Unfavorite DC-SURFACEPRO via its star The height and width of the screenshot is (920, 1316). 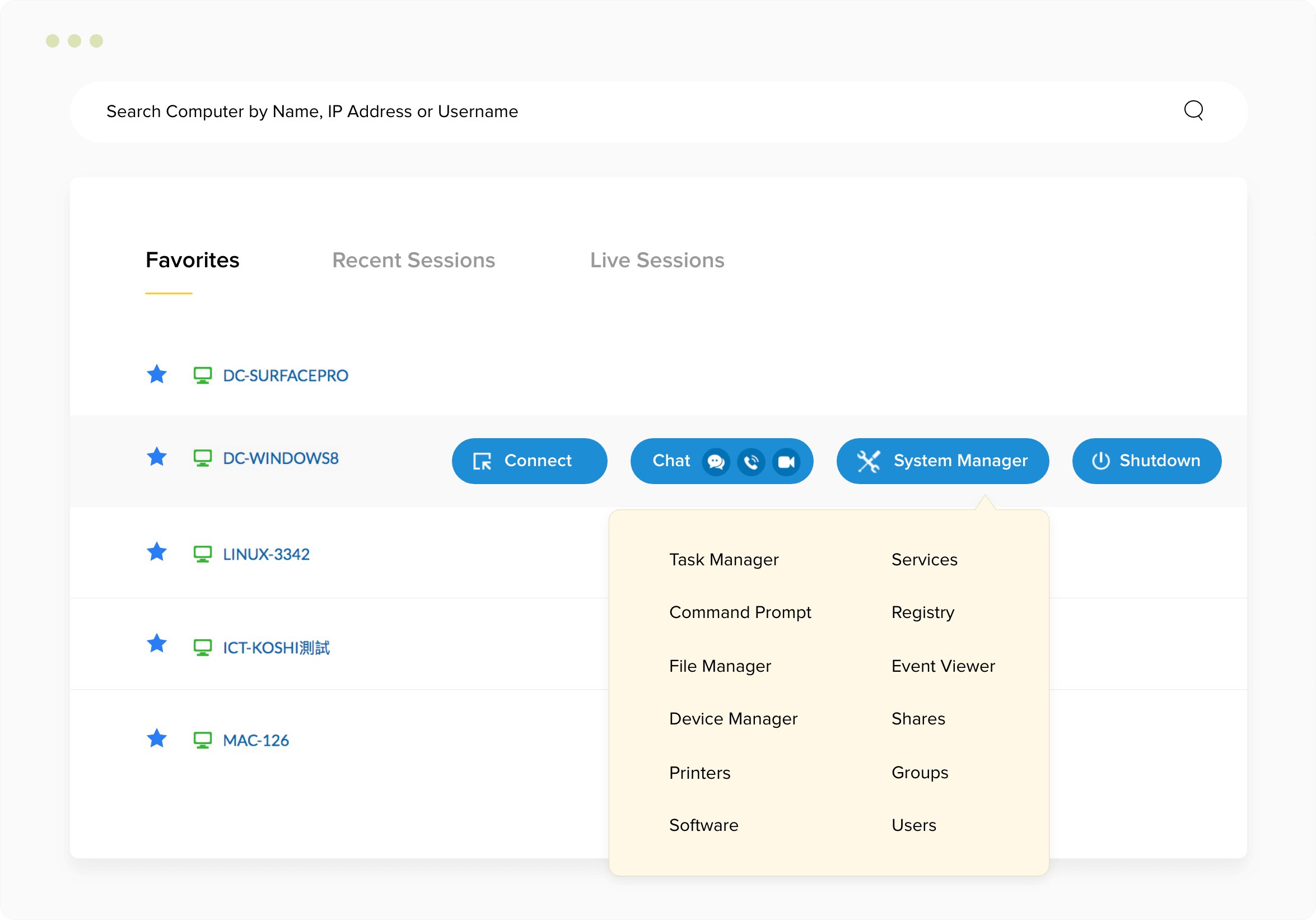(156, 374)
